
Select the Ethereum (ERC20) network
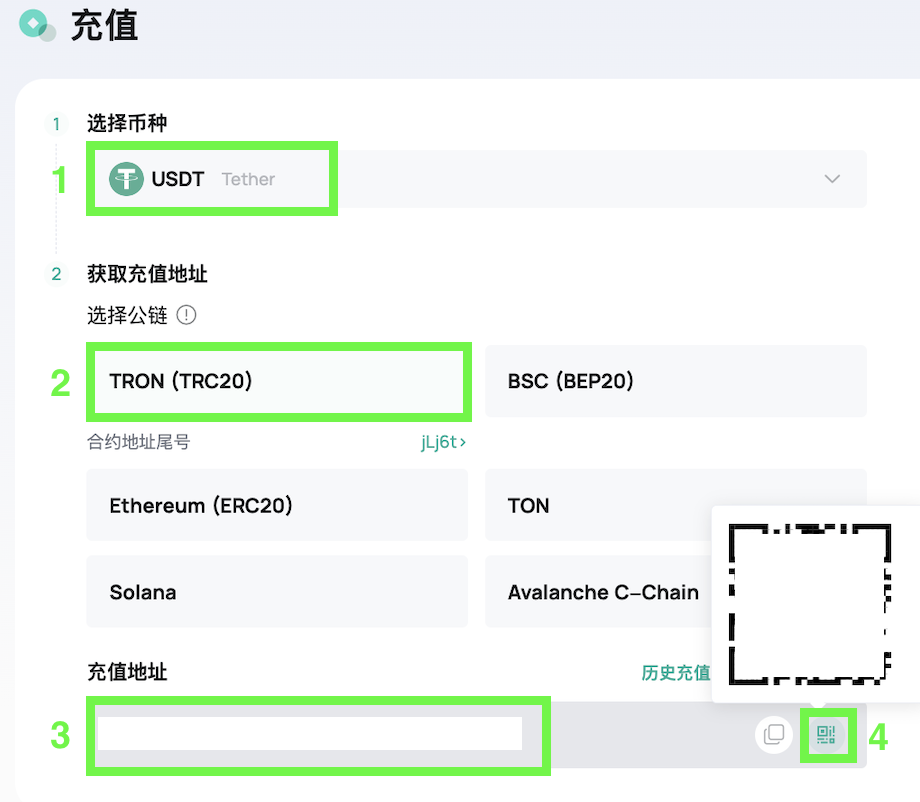278,505
